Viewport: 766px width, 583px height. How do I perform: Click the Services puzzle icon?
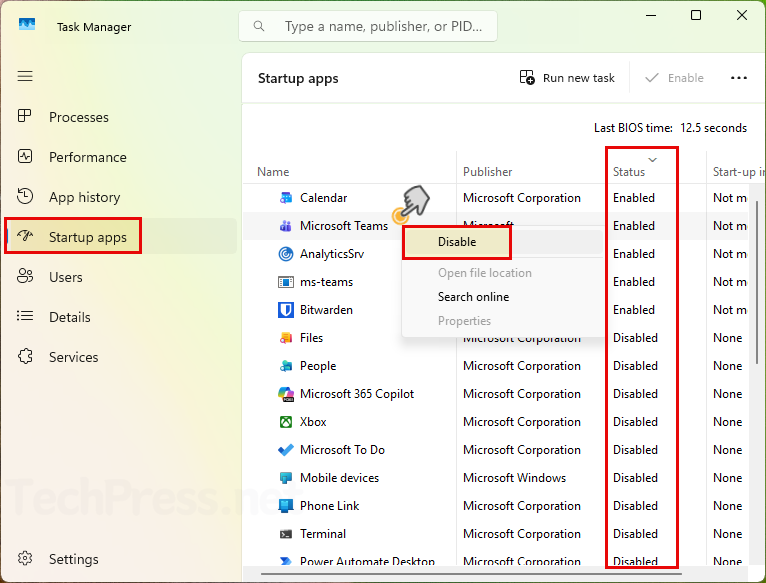25,356
